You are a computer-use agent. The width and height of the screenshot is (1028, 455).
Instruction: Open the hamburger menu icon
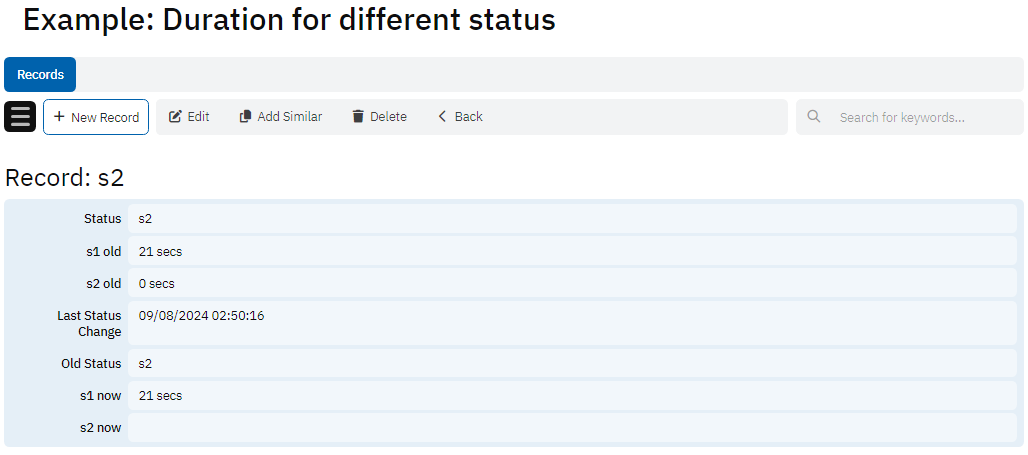(x=20, y=117)
